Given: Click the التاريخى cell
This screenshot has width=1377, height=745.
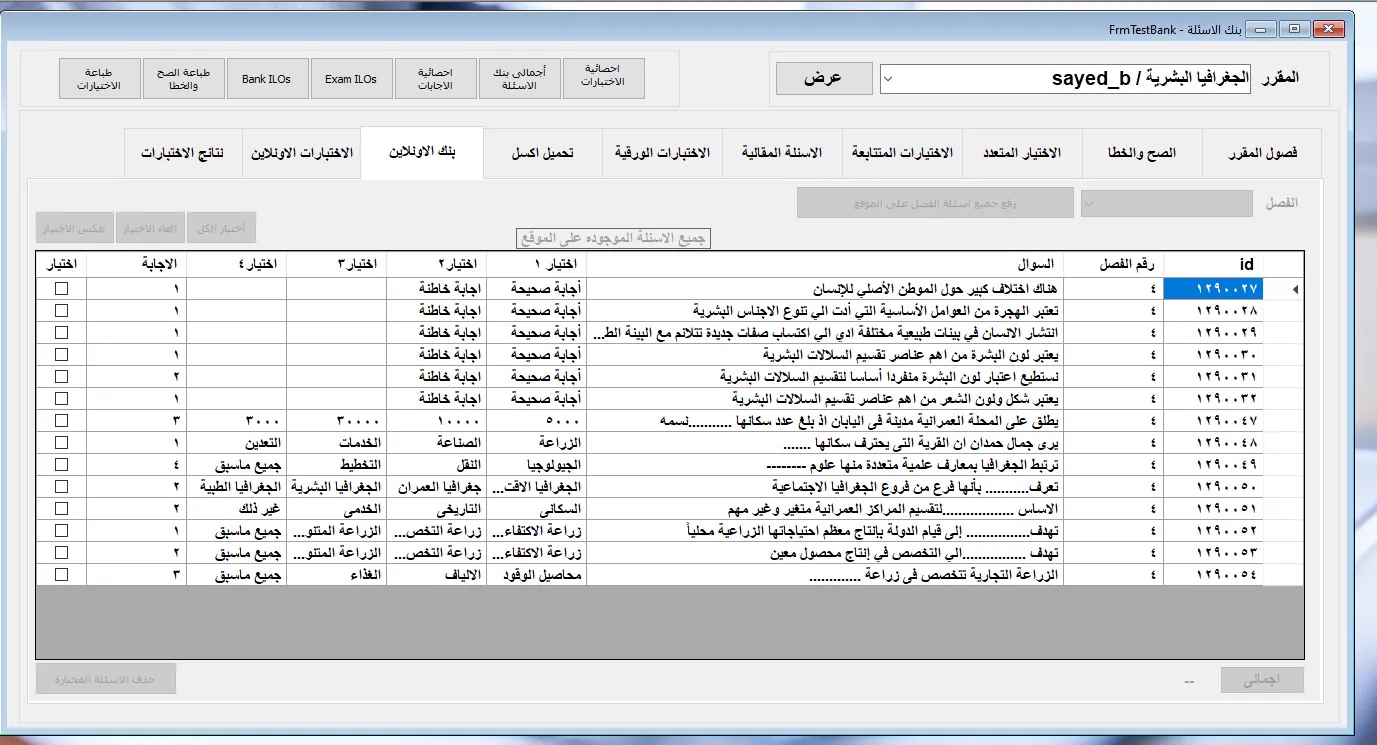Looking at the screenshot, I should pos(436,508).
